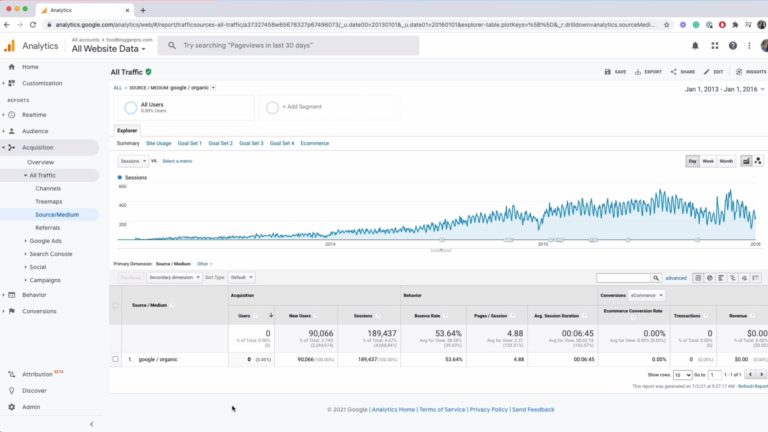
Task: Open the date range Jan 1, 2013 picker
Action: [724, 89]
